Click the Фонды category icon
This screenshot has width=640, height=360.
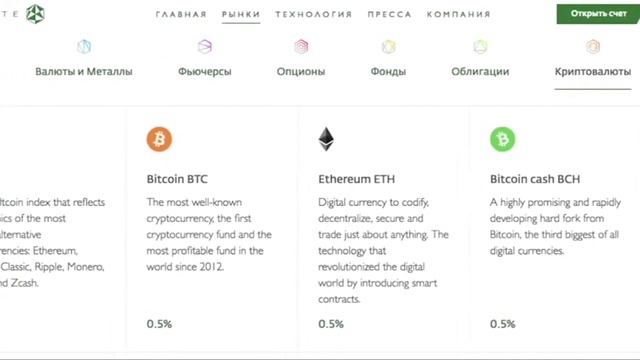[x=389, y=47]
